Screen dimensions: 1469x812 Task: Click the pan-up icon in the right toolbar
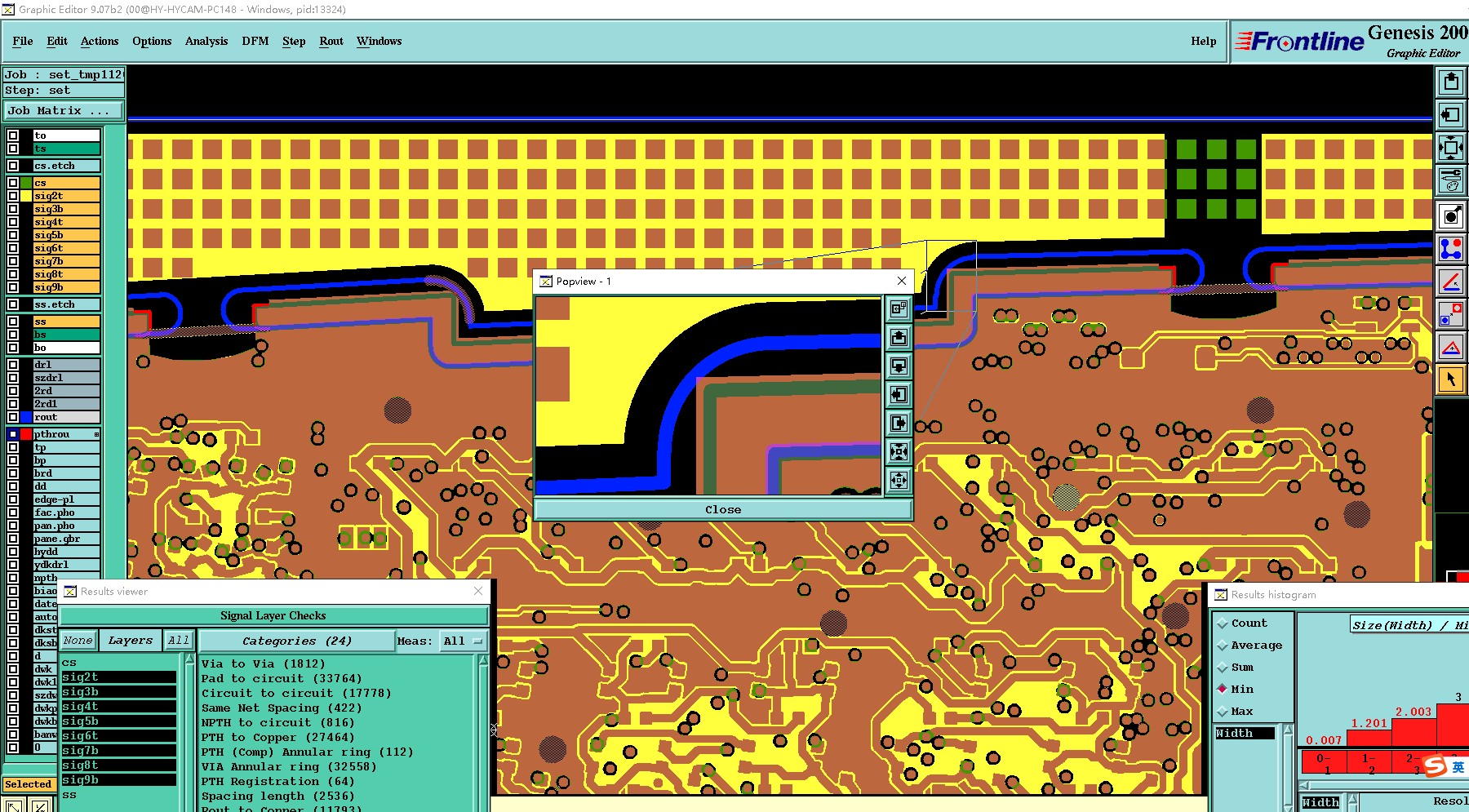1450,82
